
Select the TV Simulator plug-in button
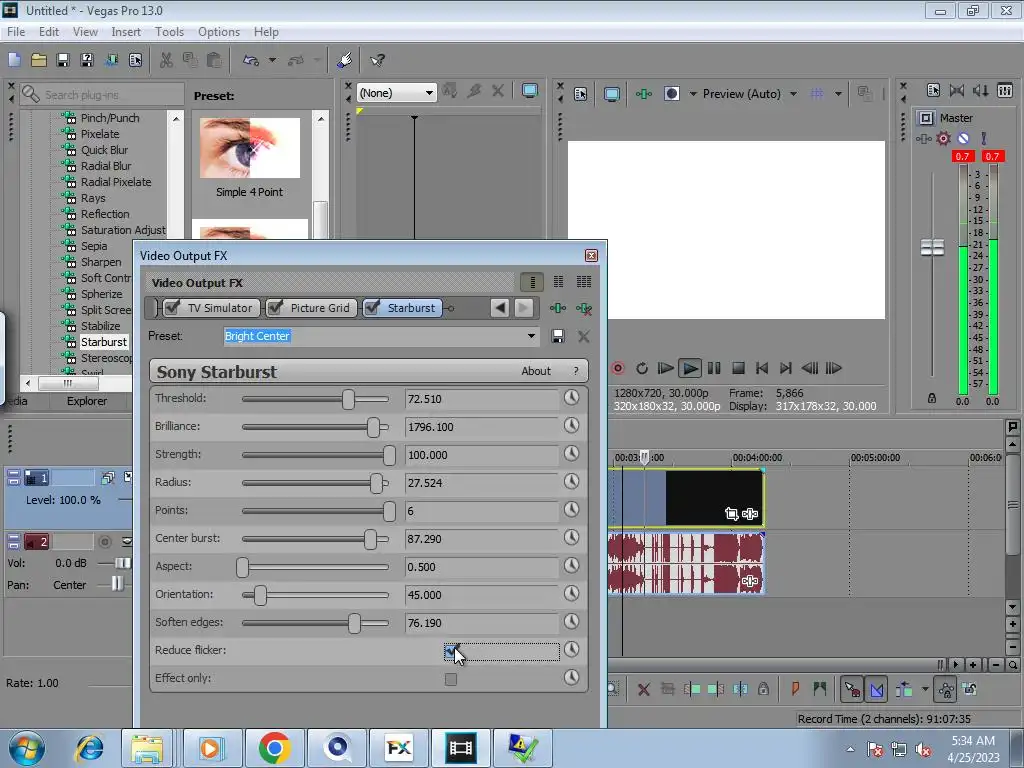[211, 308]
